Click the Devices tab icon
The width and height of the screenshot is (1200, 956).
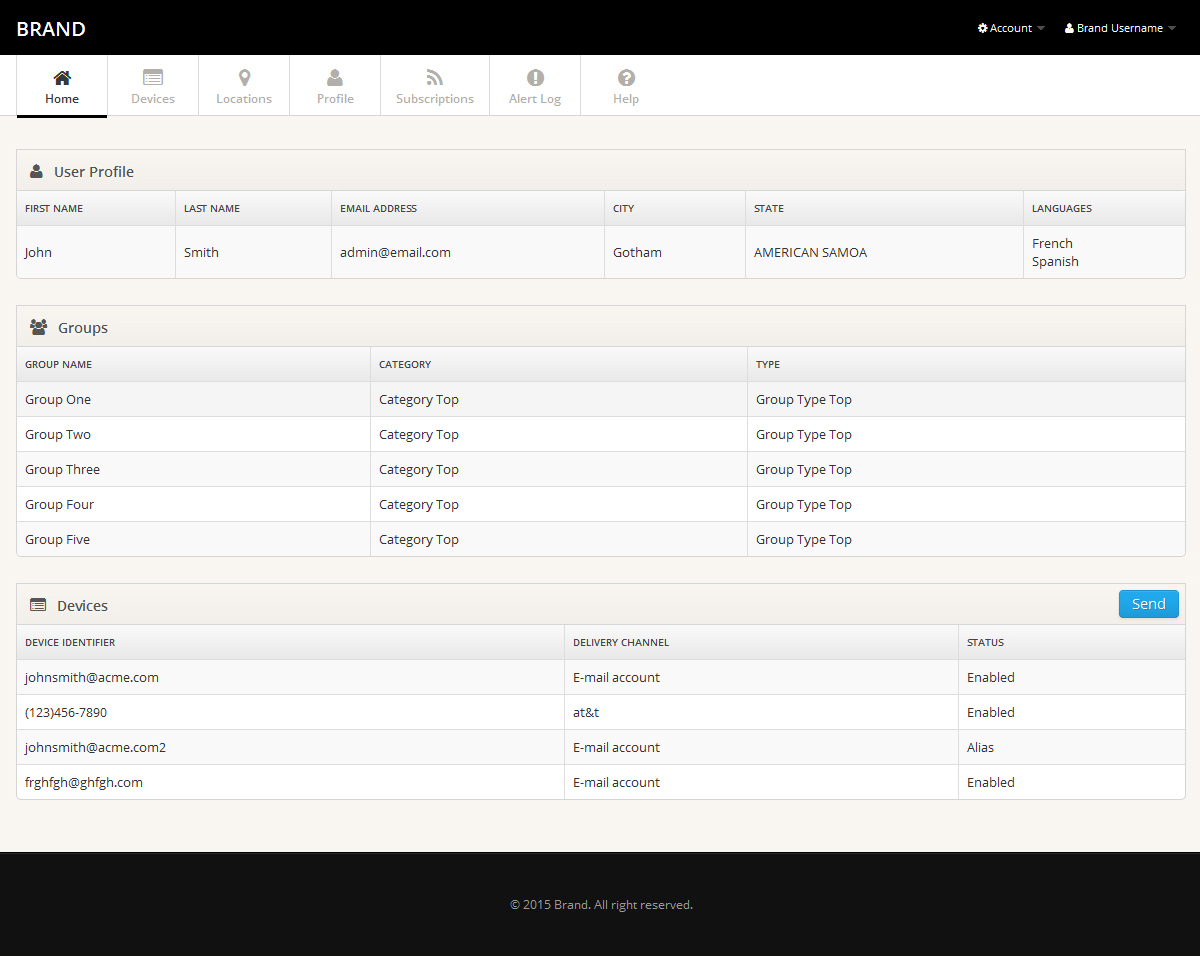click(153, 77)
